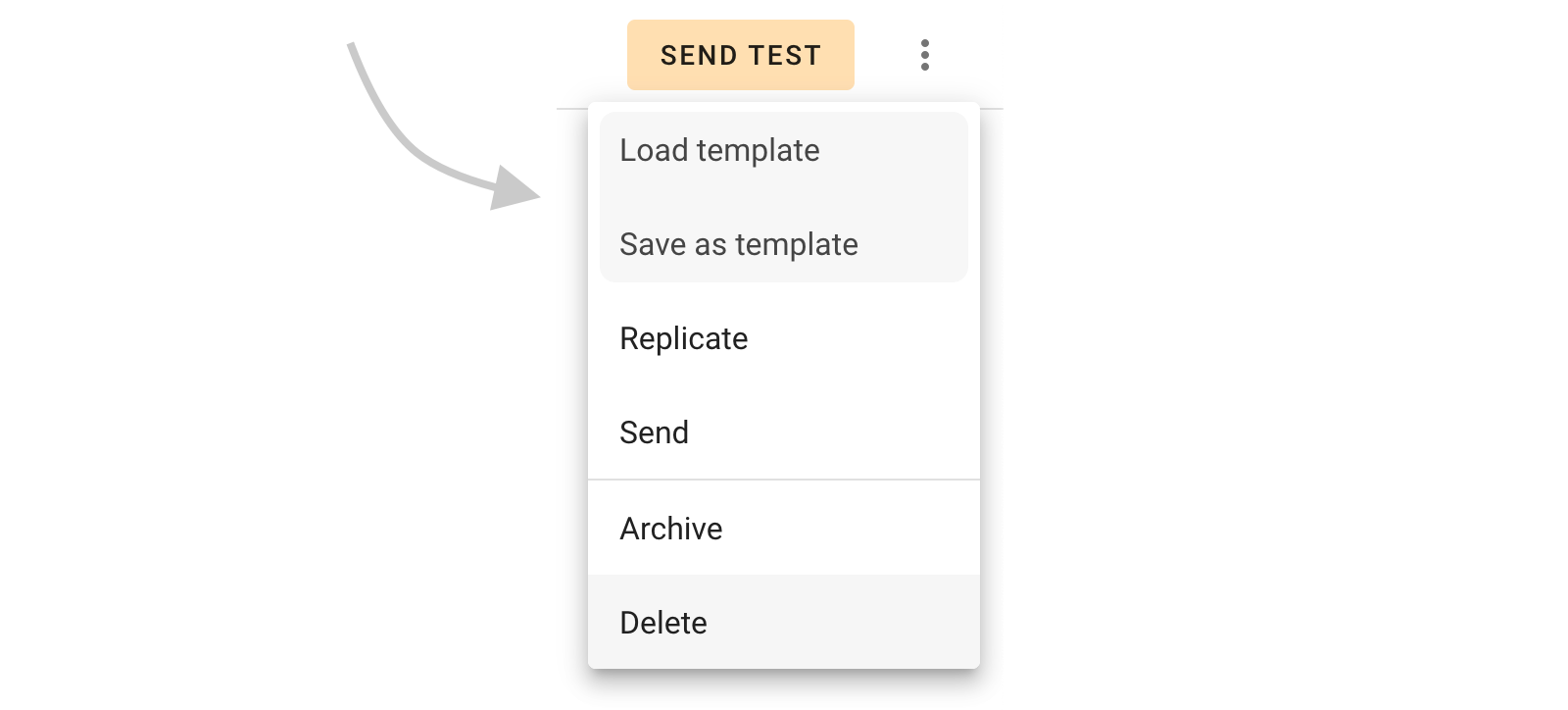Open campaign options via the dots icon

click(x=924, y=56)
